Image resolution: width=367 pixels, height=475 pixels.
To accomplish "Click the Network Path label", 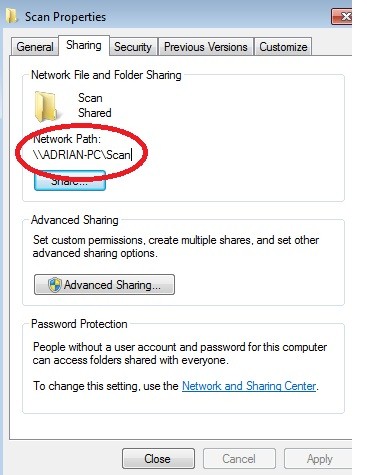I will (67, 139).
